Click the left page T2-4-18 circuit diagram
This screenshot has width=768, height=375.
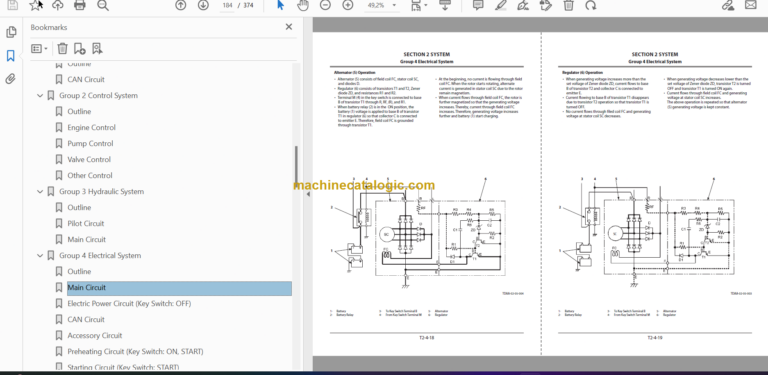pyautogui.click(x=418, y=234)
